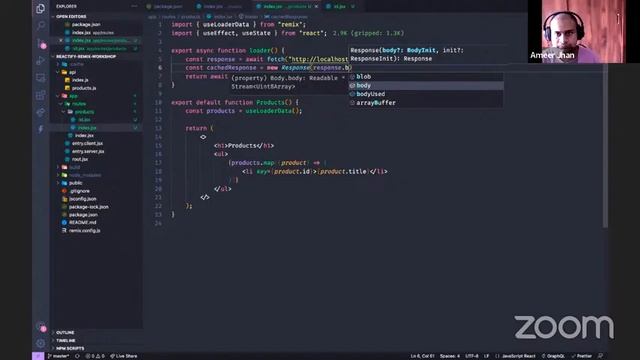Open package-lock.json file
This screenshot has width=640, height=360.
pyautogui.click(x=89, y=207)
